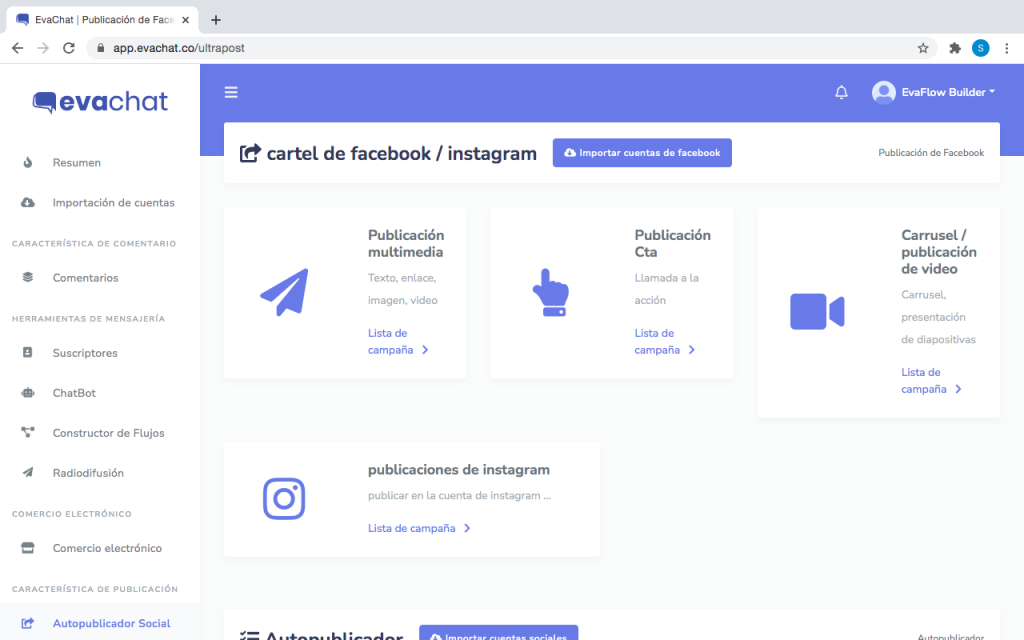
Task: Open Comercio electrónico sidebar link
Action: [107, 548]
